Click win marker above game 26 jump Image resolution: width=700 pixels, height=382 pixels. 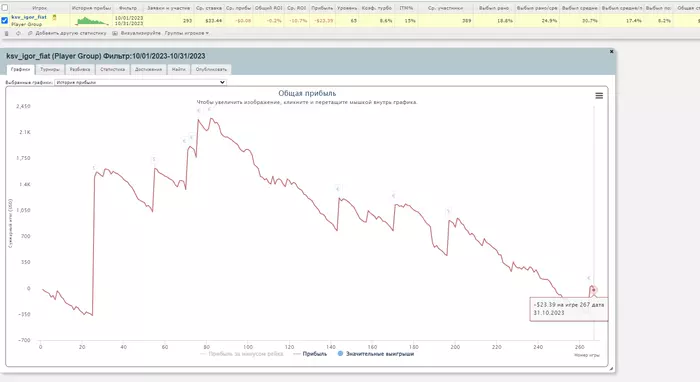coord(94,168)
